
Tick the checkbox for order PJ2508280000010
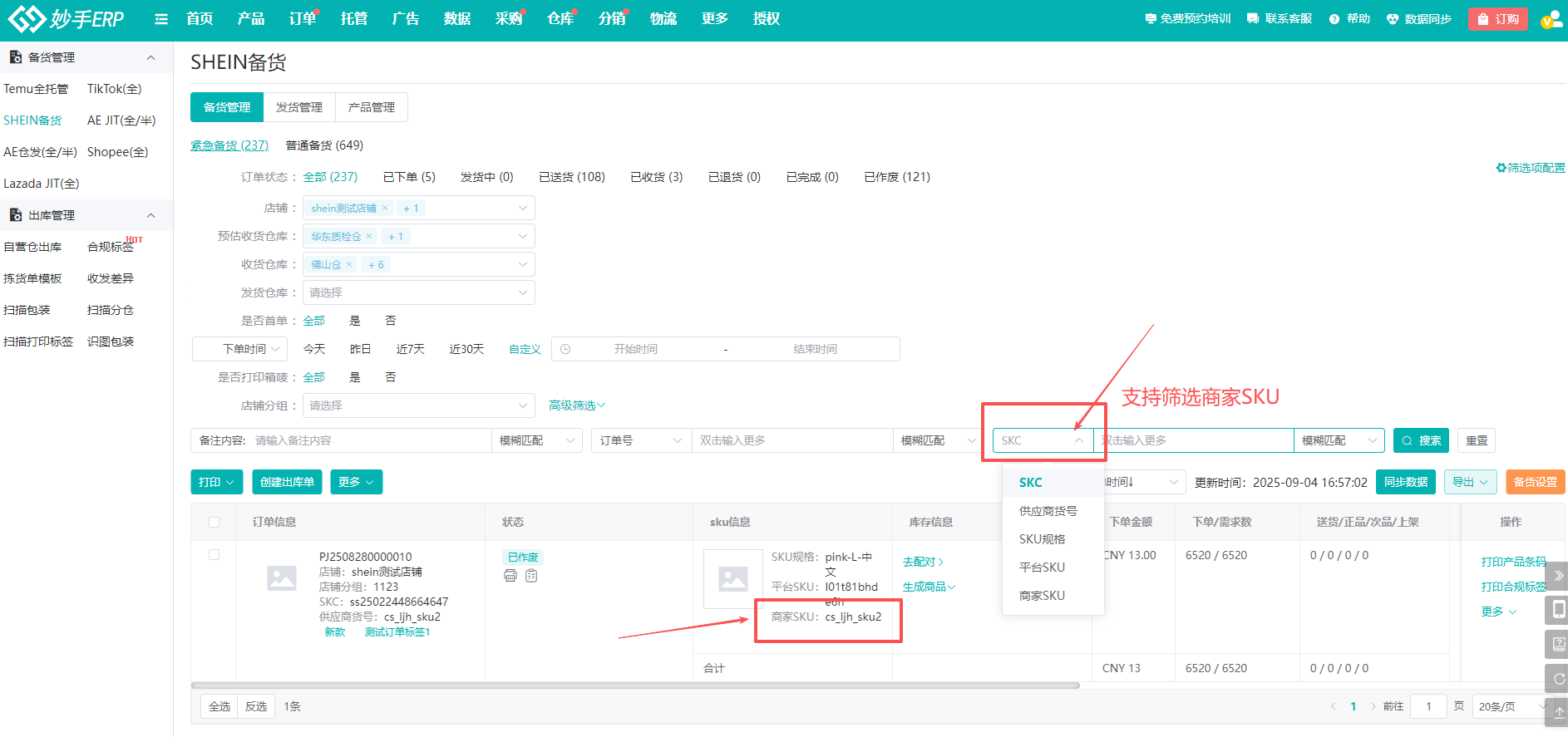click(214, 554)
